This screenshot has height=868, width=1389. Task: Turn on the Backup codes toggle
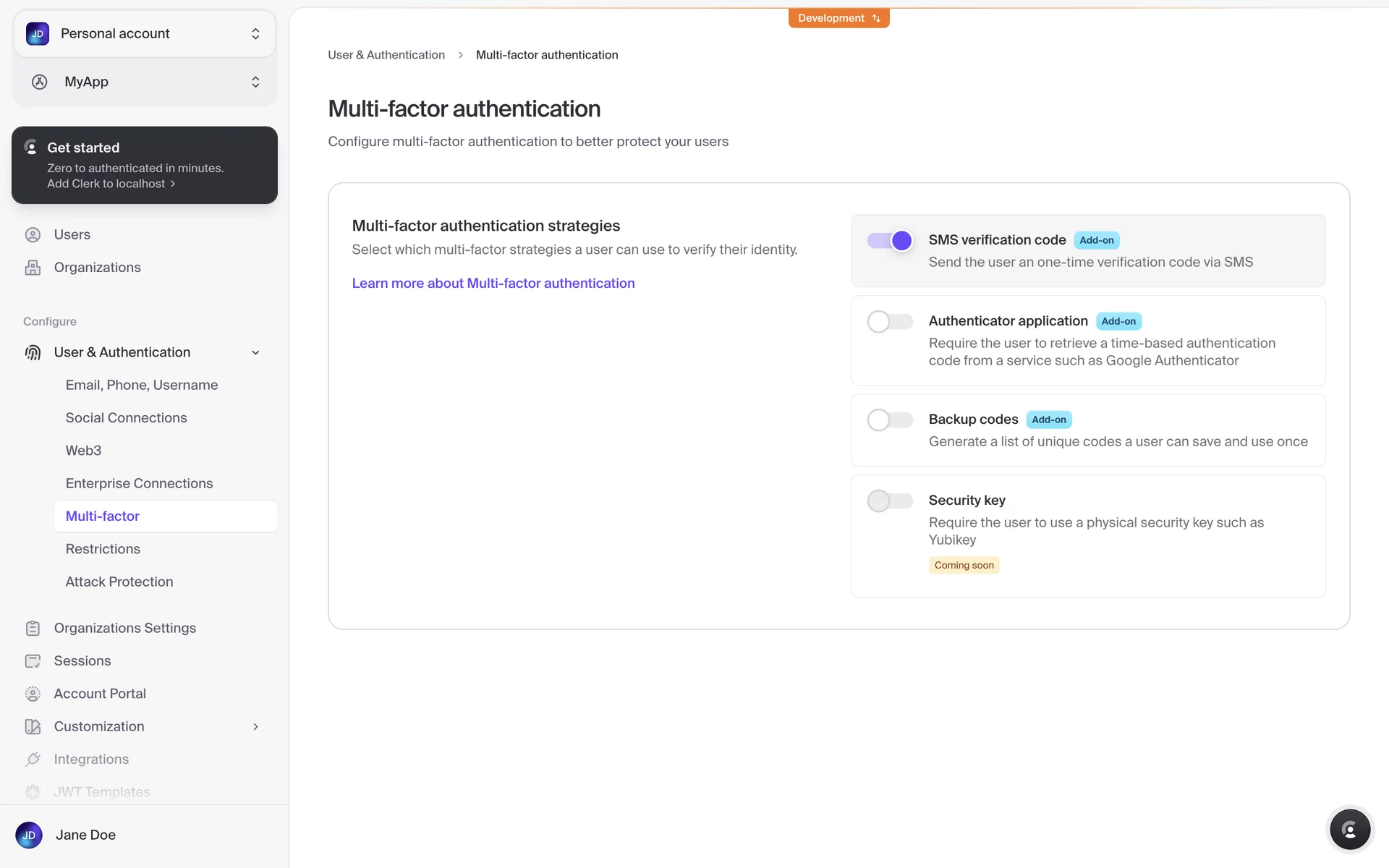tap(890, 420)
